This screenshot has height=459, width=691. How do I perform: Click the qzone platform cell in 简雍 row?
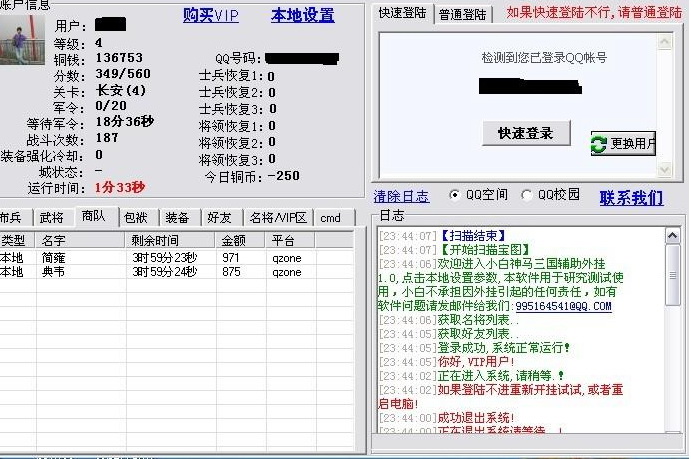[x=287, y=258]
